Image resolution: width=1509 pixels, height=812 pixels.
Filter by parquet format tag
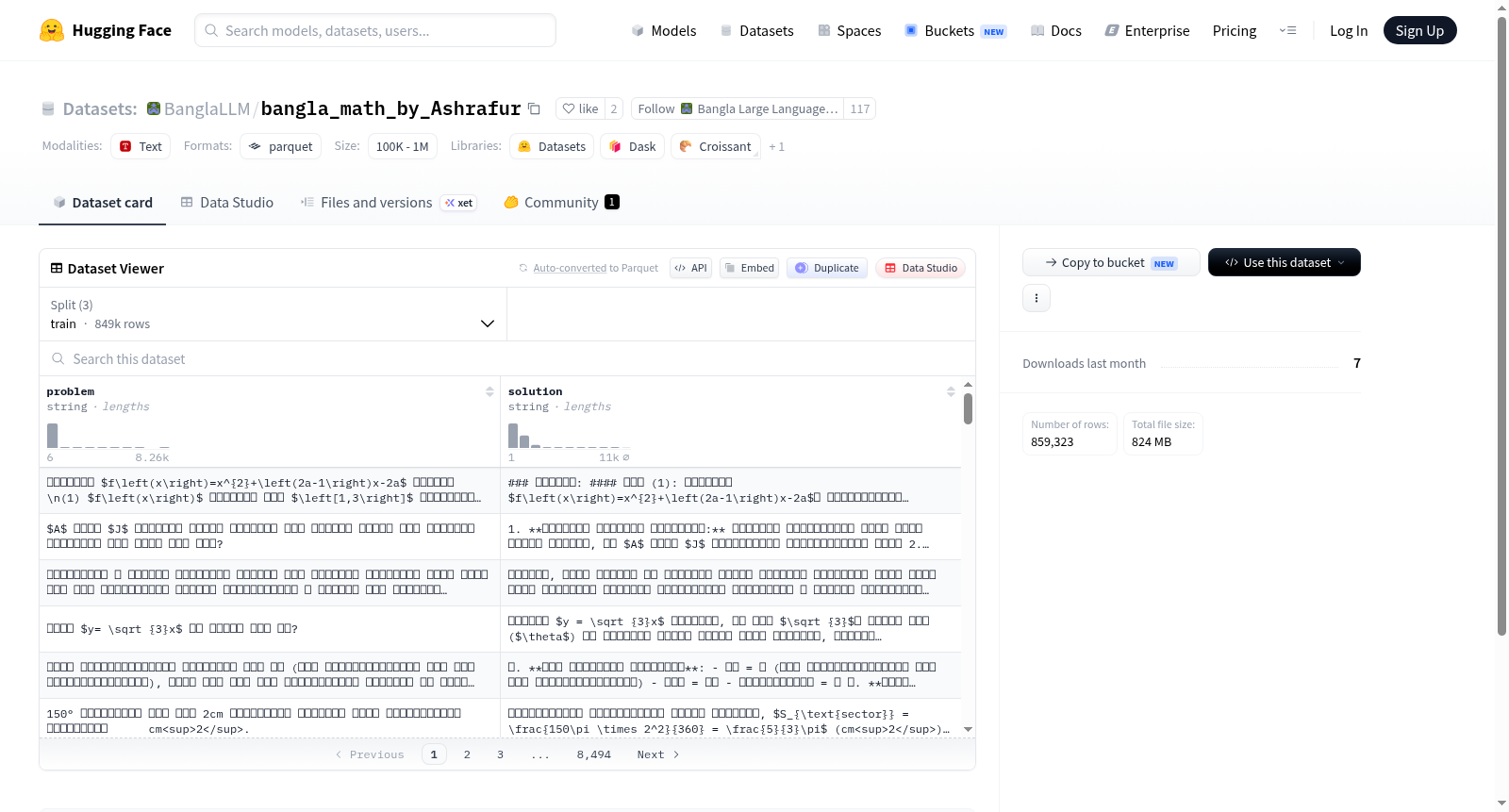click(280, 146)
